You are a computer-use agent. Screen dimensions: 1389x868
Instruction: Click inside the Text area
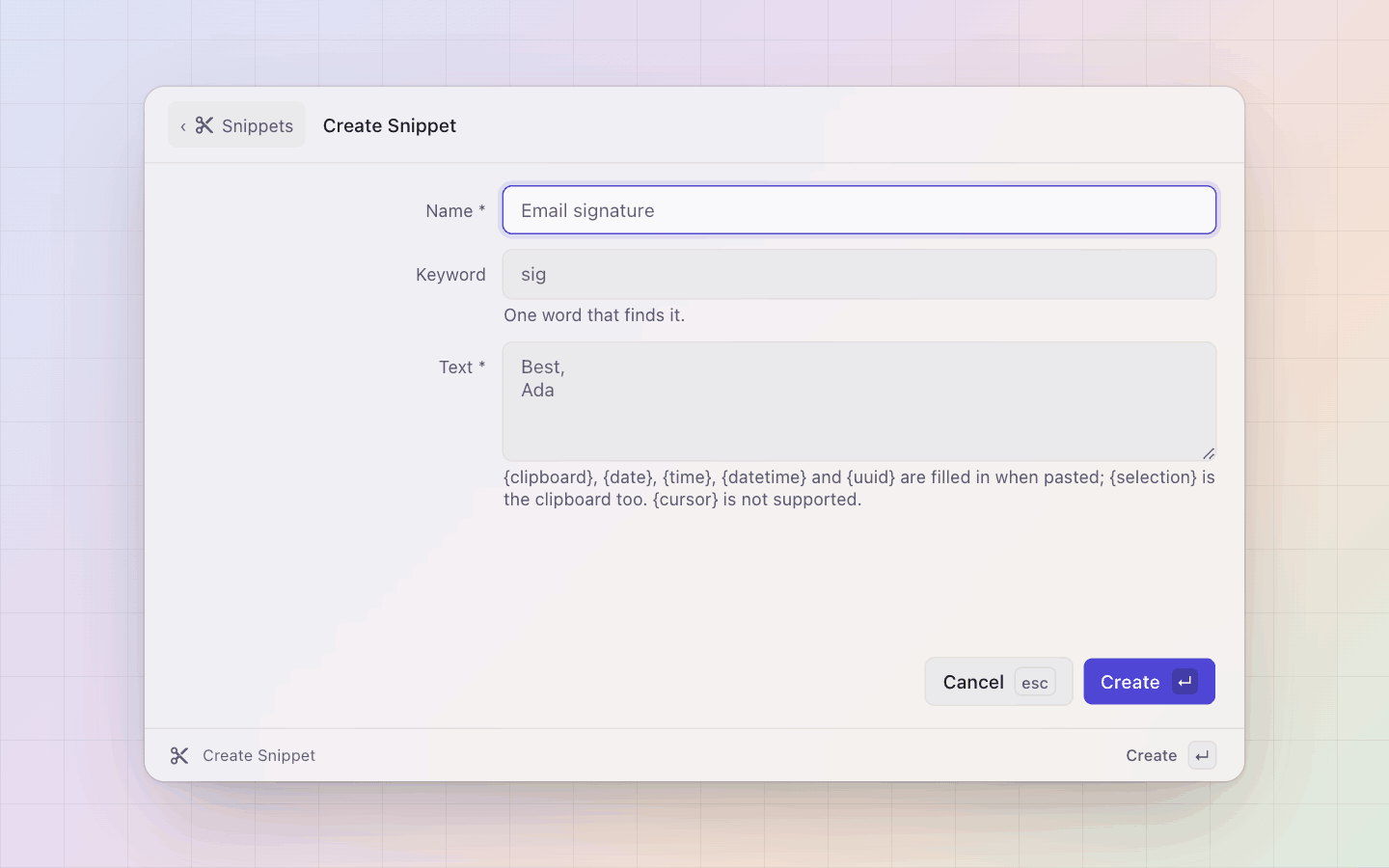tap(858, 401)
